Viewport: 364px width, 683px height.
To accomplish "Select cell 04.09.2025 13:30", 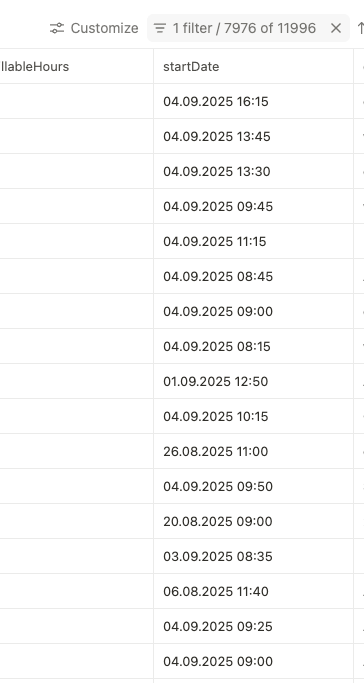I will pyautogui.click(x=253, y=171).
